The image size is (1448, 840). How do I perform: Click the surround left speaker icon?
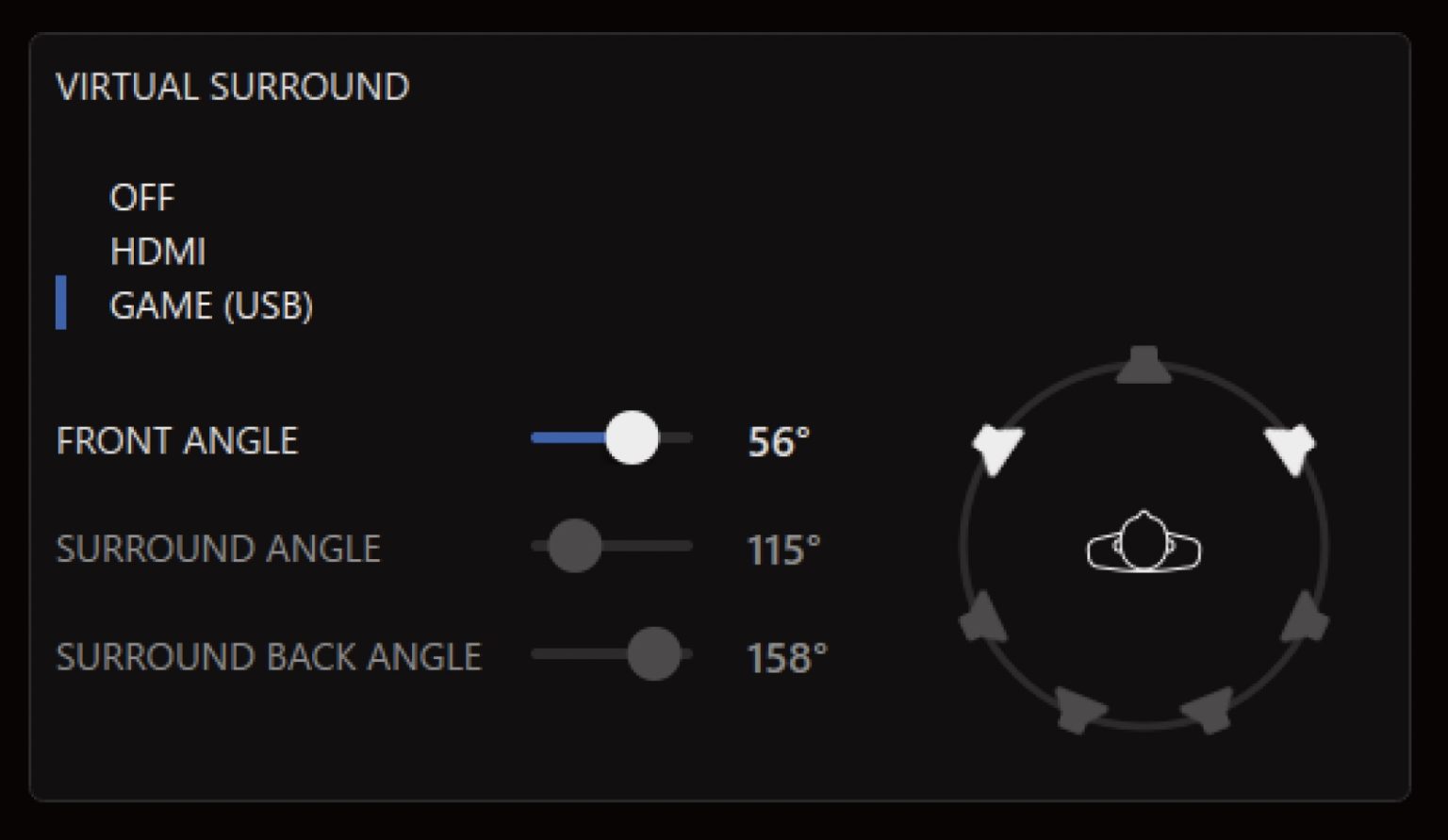(983, 618)
